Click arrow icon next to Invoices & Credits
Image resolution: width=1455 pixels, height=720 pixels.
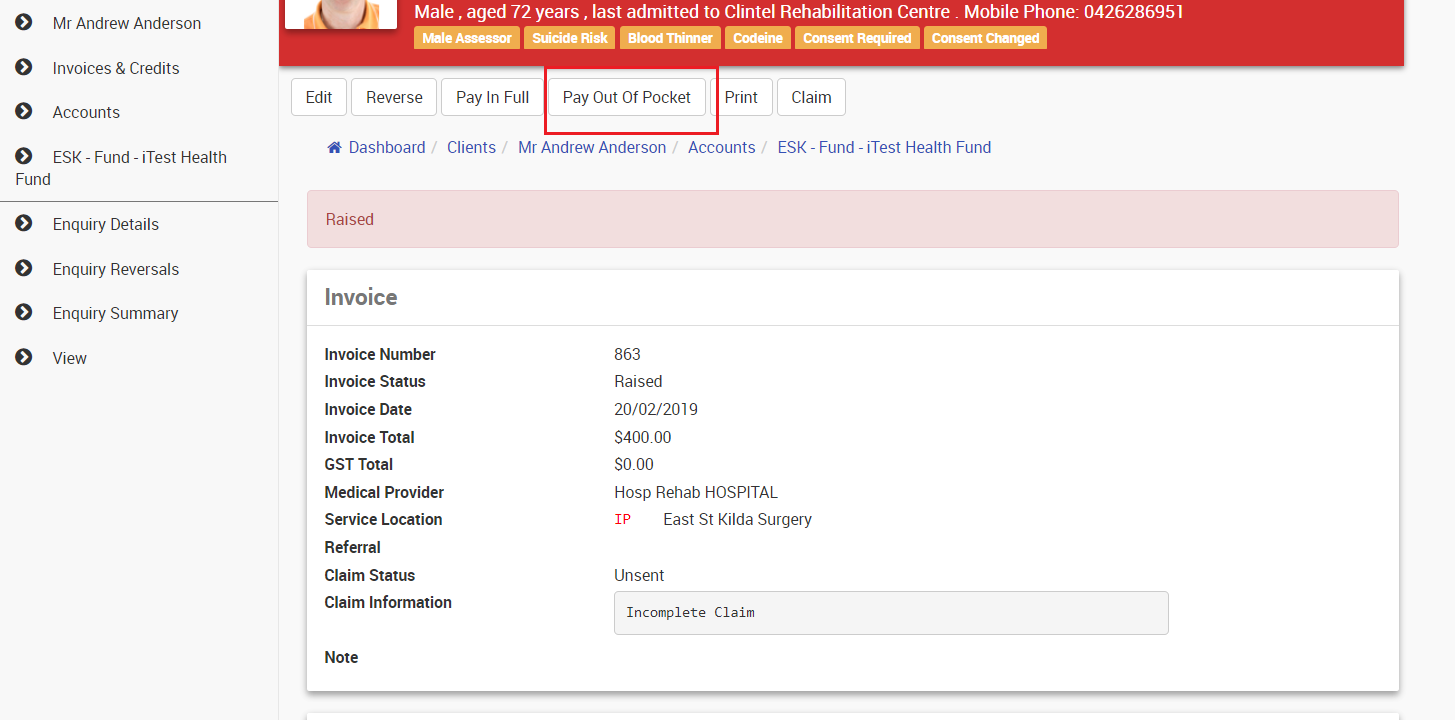pyautogui.click(x=24, y=67)
